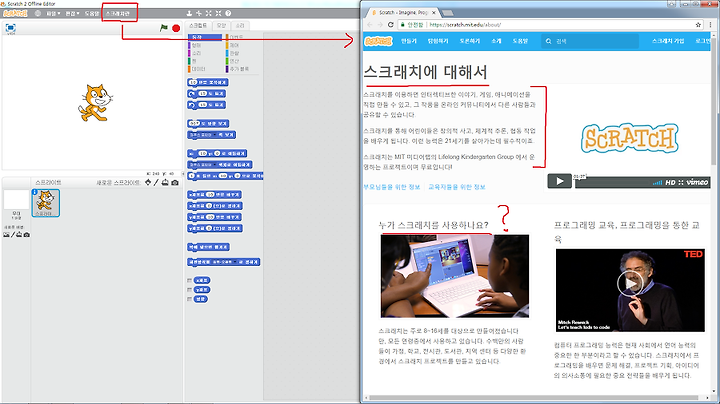This screenshot has height=404, width=720.
Task: Click the Join Scratch link in header
Action: 668,41
